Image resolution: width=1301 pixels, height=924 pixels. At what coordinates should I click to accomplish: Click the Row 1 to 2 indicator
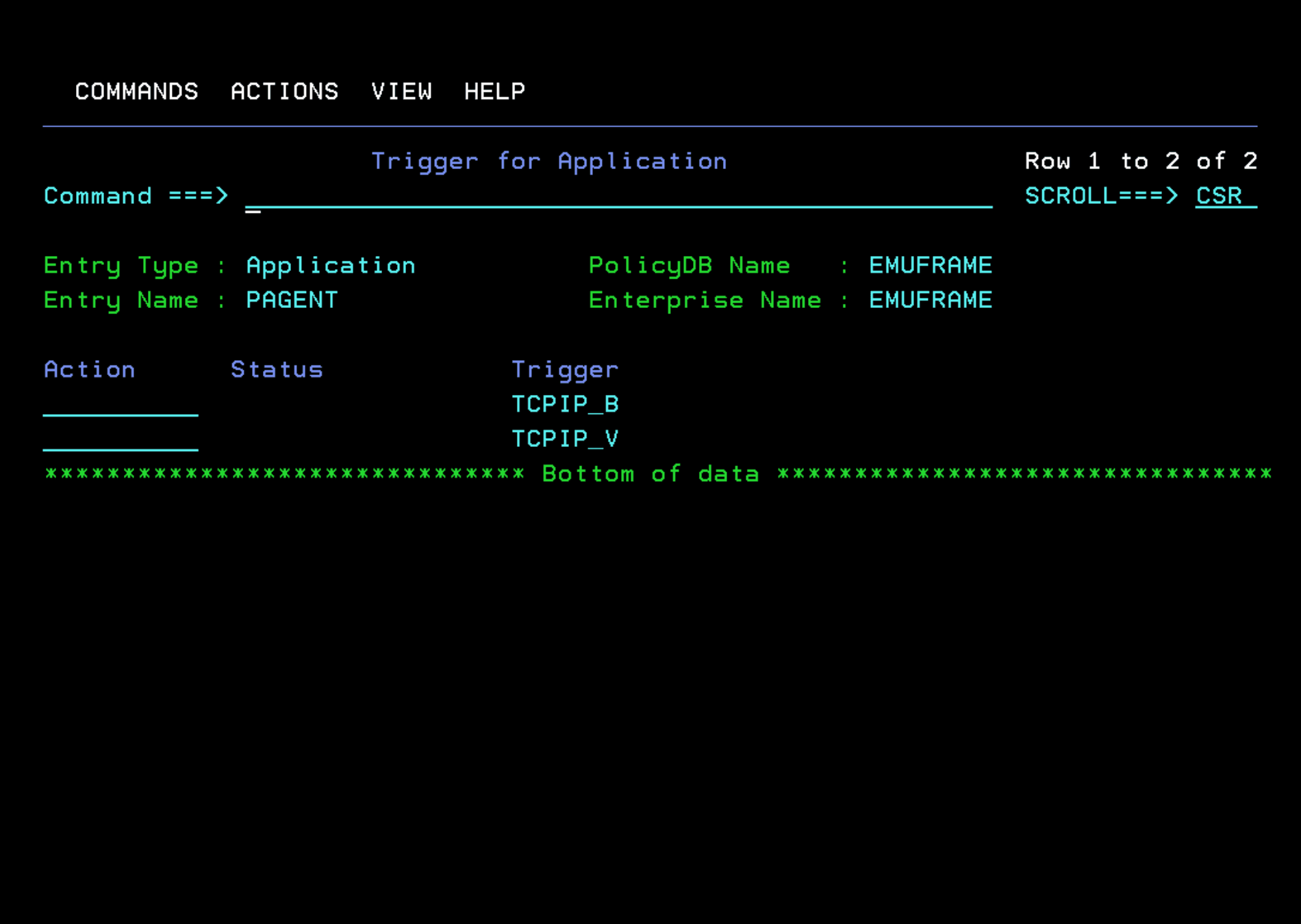pyautogui.click(x=1140, y=161)
